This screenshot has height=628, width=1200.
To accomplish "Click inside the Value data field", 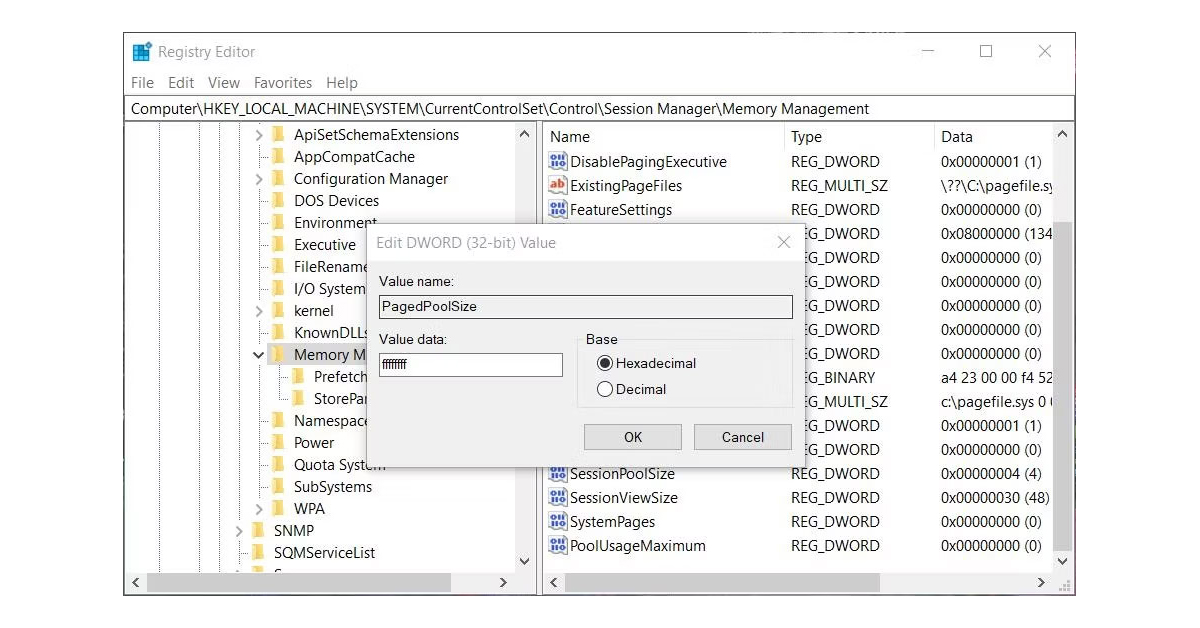I will click(470, 365).
